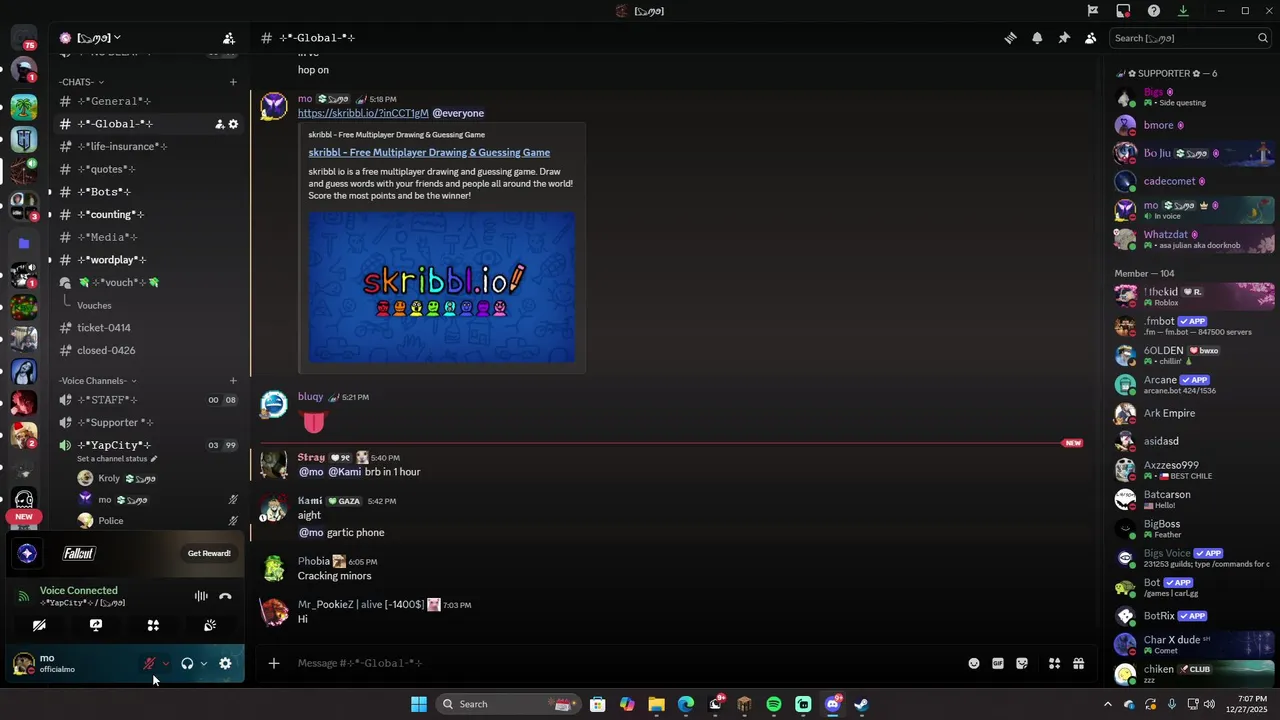Open Bo Jiu's member profile
Viewport: 1280px width, 720px height.
pos(1194,153)
